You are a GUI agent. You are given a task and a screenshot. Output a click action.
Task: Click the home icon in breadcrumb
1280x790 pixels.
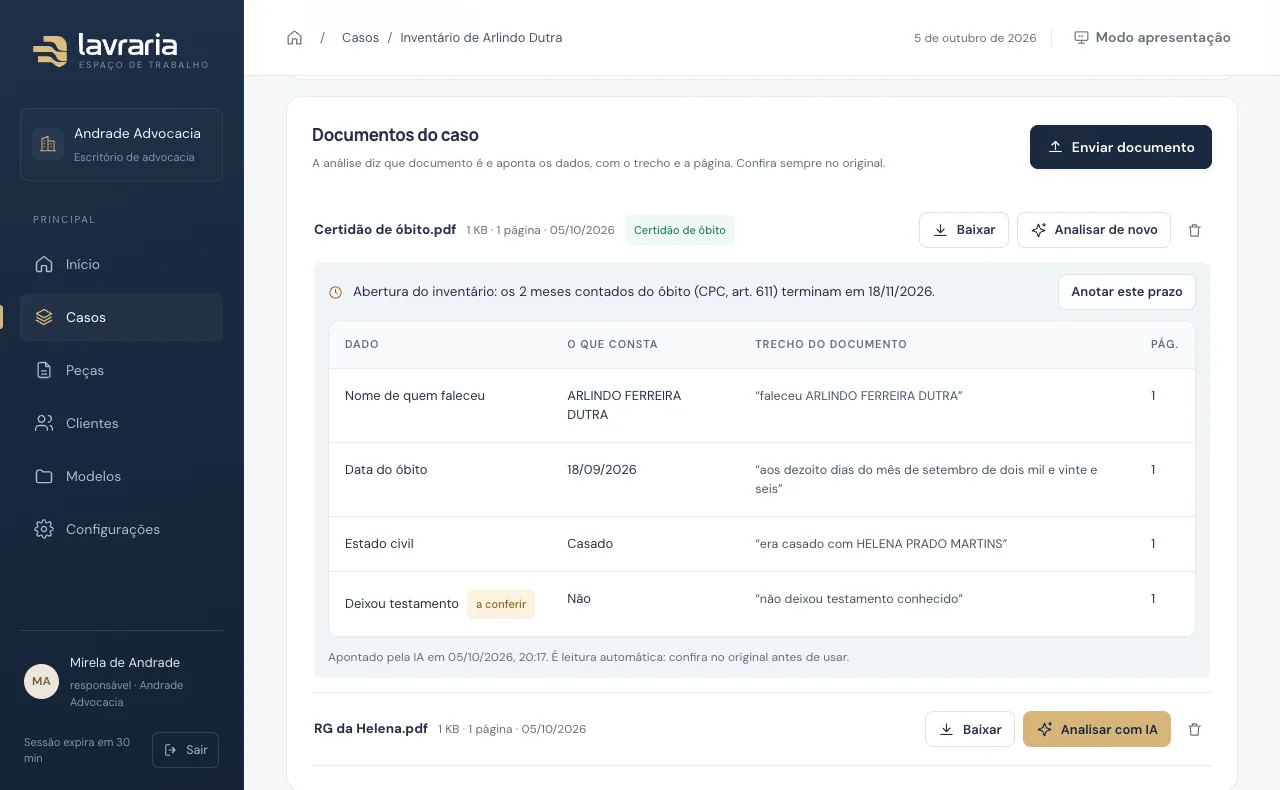click(294, 38)
